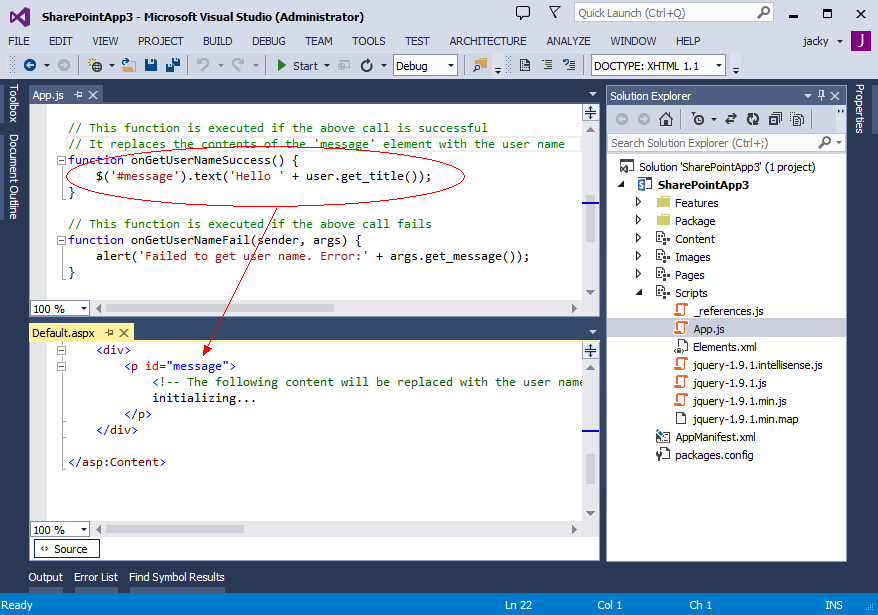The width and height of the screenshot is (878, 615).
Task: Click the Refresh browser circular arrow icon
Action: click(367, 66)
